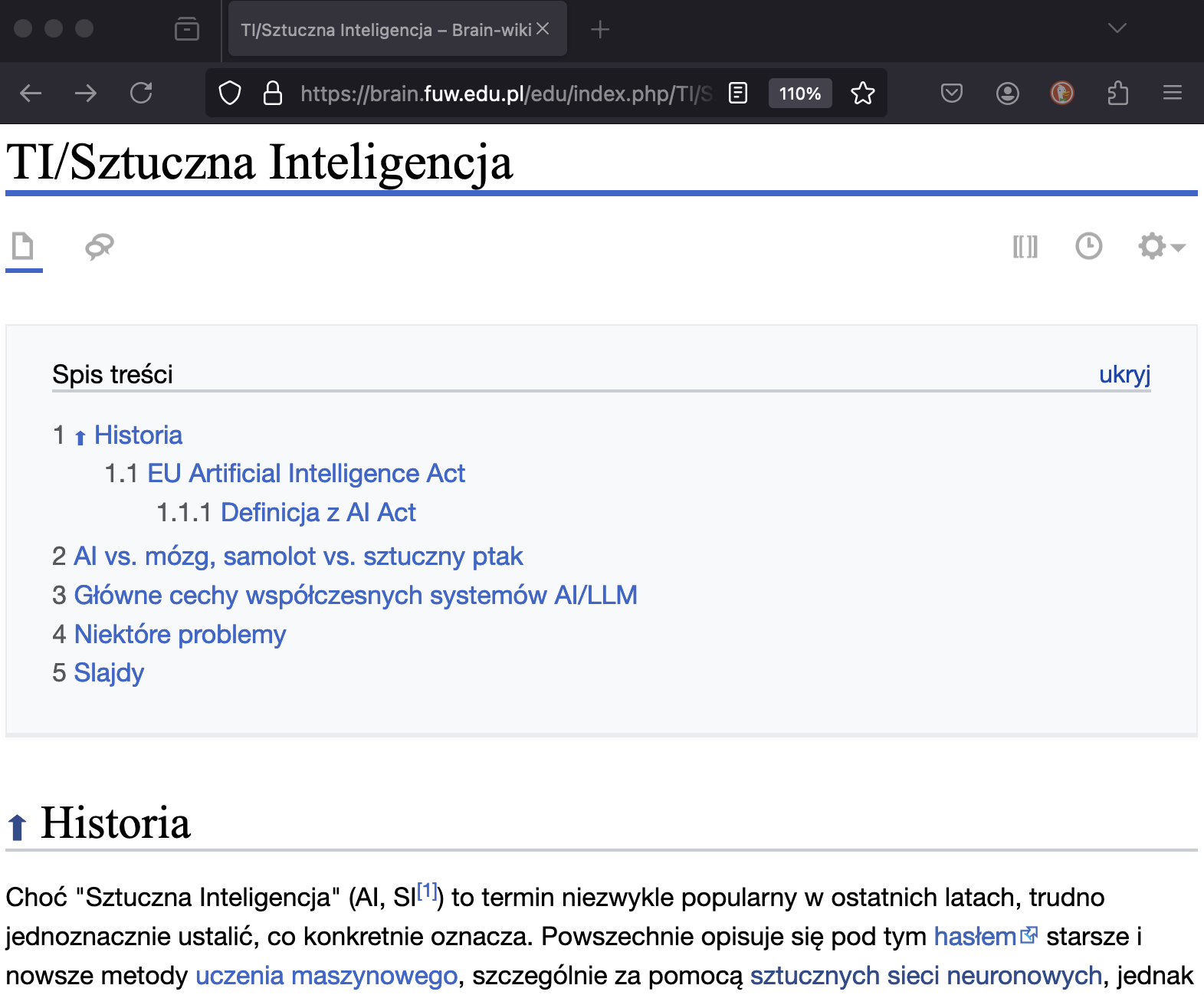Image resolution: width=1204 pixels, height=995 pixels.
Task: Open the tracking protection shield icon
Action: 230,94
